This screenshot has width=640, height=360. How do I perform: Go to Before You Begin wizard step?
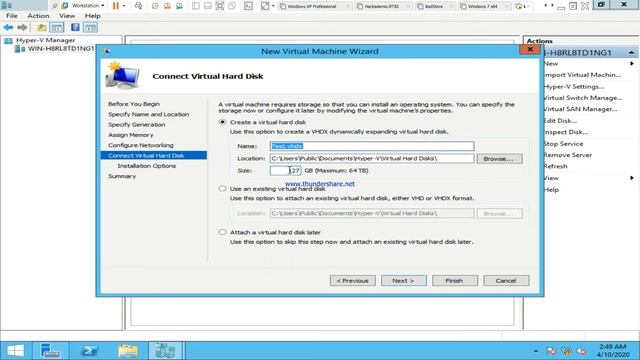[x=134, y=104]
